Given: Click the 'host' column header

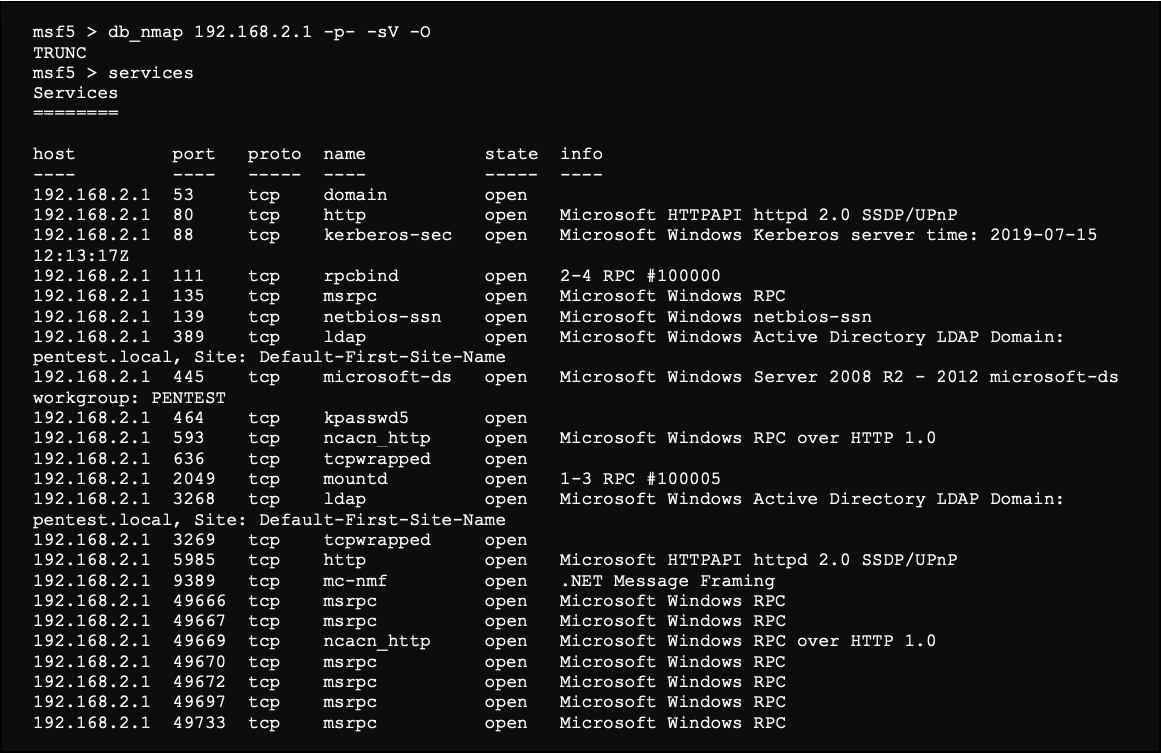Looking at the screenshot, I should [x=54, y=154].
